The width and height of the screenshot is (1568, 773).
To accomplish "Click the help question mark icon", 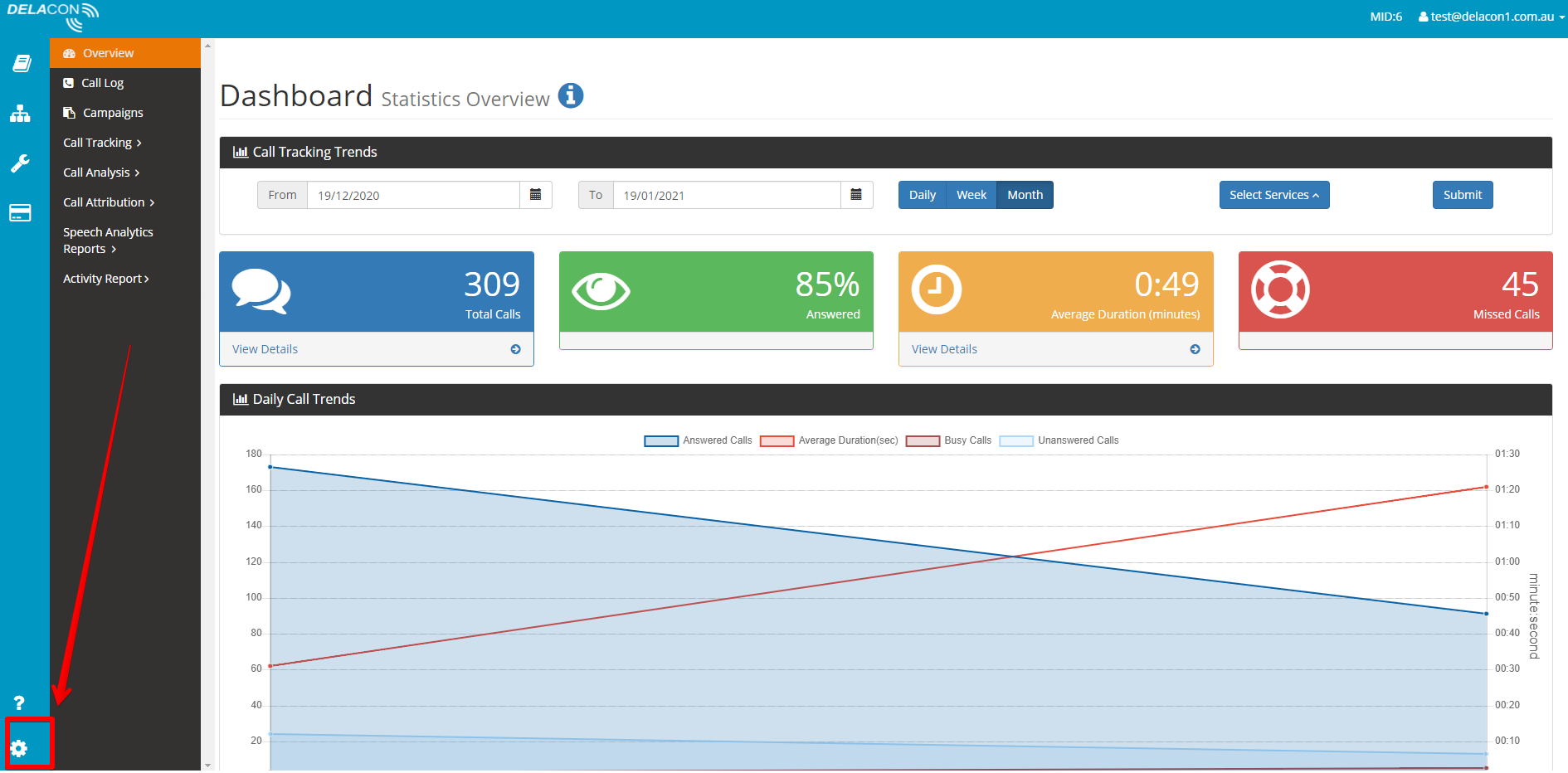I will [x=19, y=703].
